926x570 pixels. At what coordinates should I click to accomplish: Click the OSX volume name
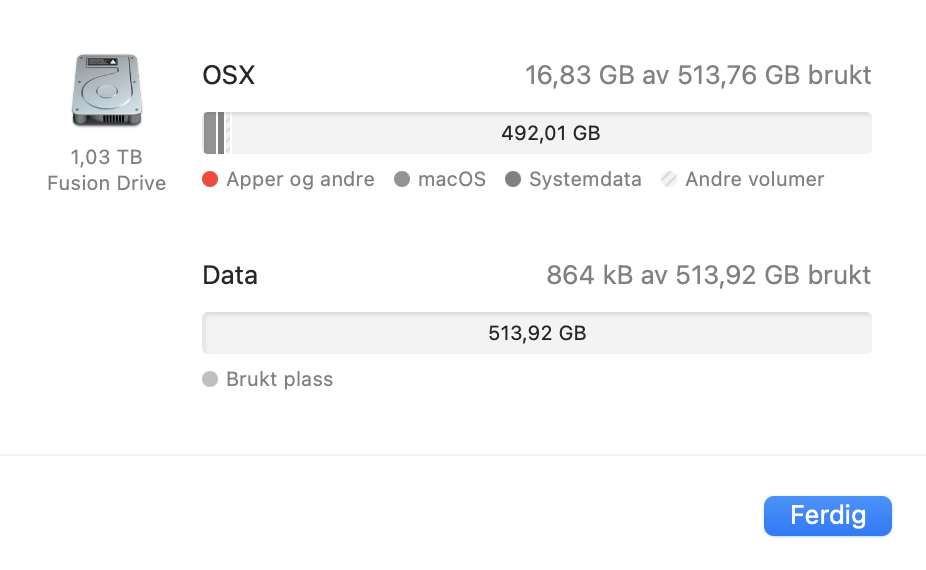[x=229, y=75]
